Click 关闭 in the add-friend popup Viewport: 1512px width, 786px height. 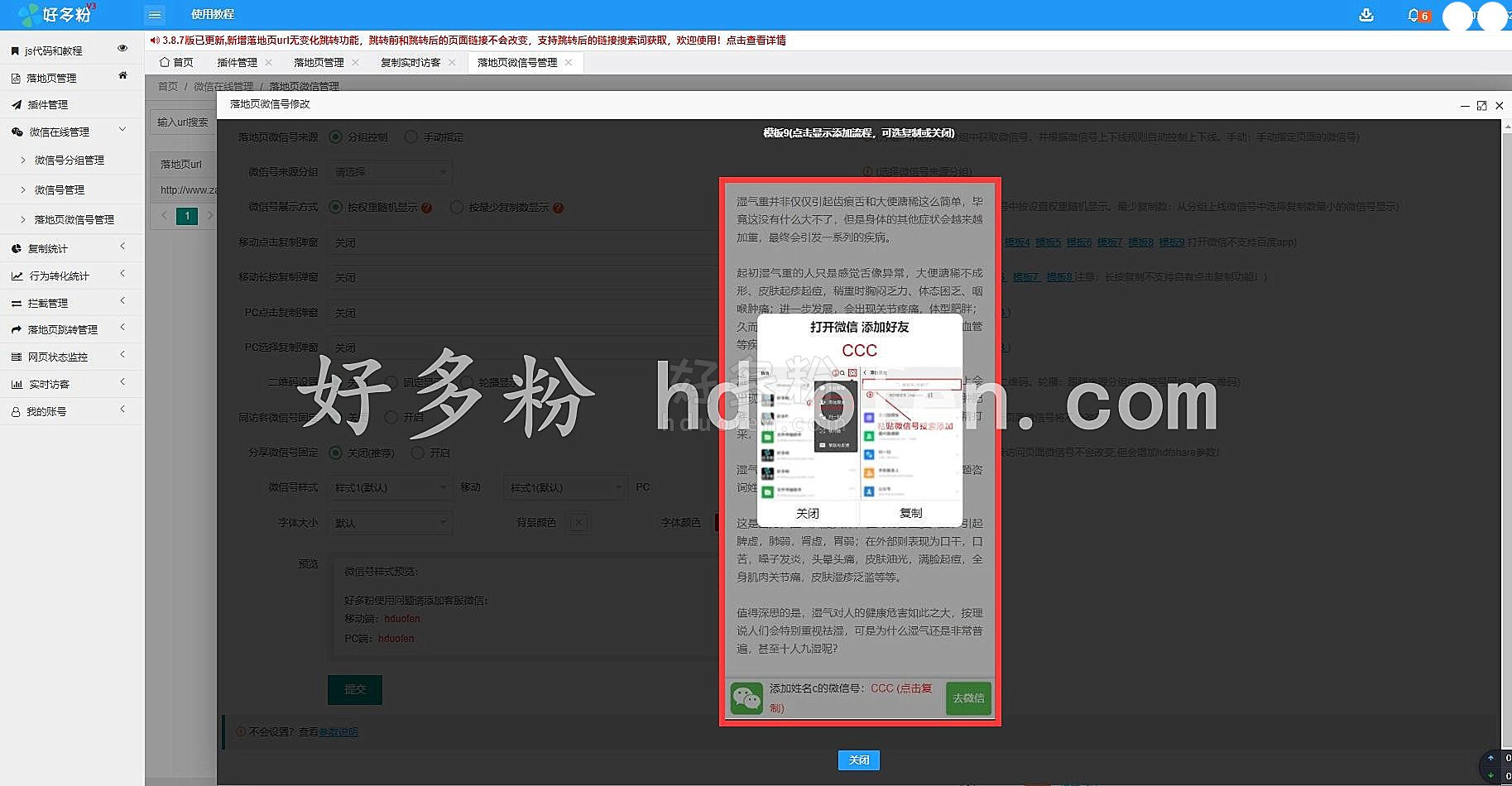pyautogui.click(x=808, y=514)
